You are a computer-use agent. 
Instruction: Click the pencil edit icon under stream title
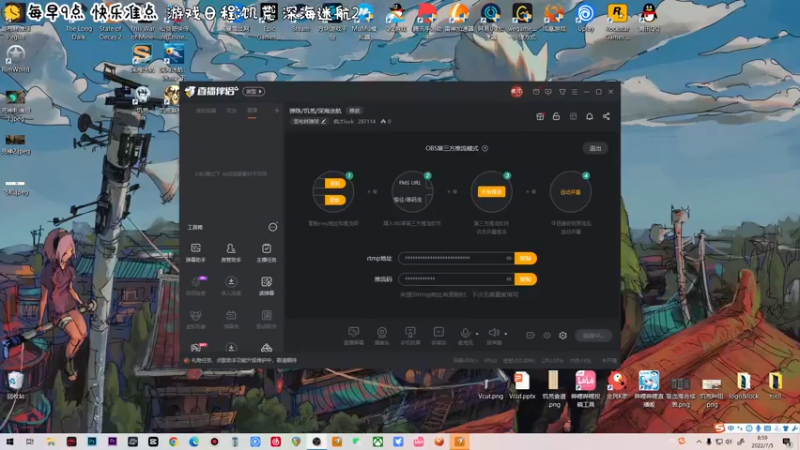tap(323, 121)
